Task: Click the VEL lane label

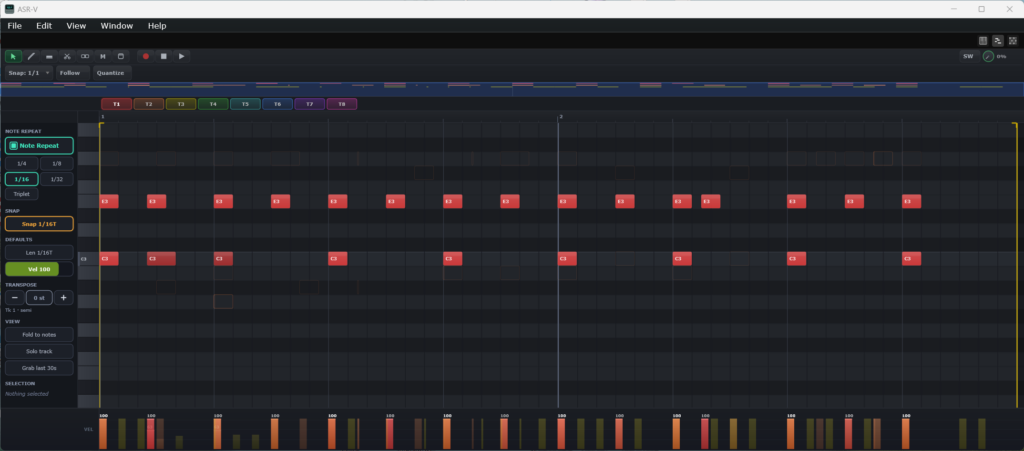Action: click(x=88, y=429)
